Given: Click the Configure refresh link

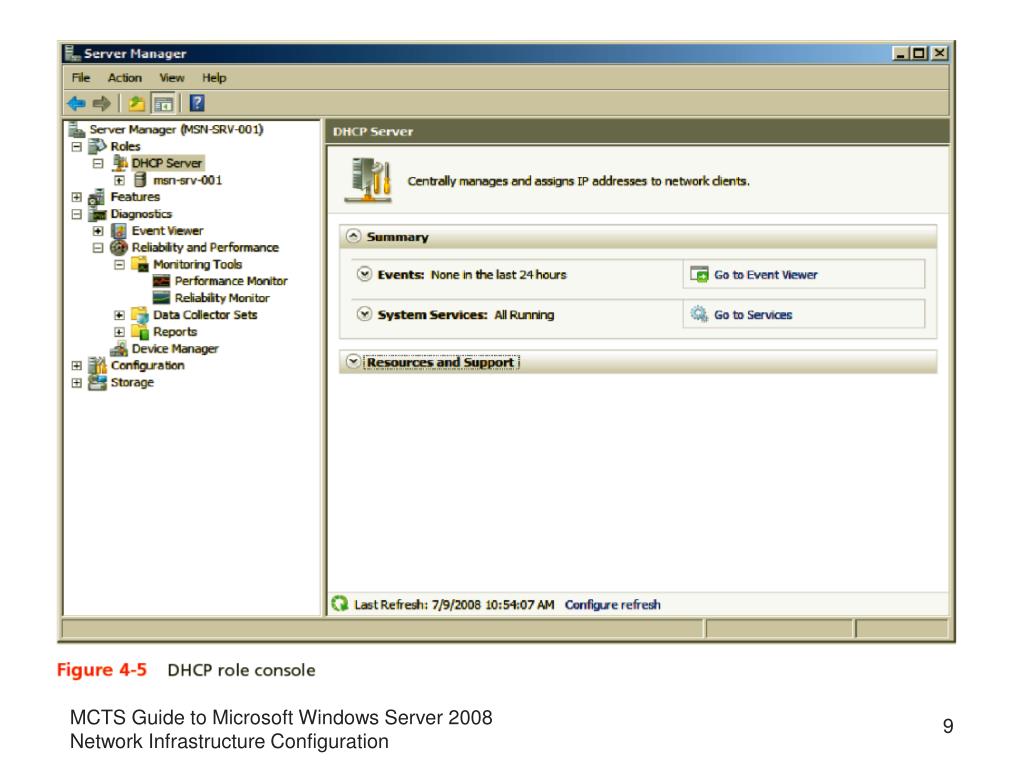Looking at the screenshot, I should tap(613, 605).
